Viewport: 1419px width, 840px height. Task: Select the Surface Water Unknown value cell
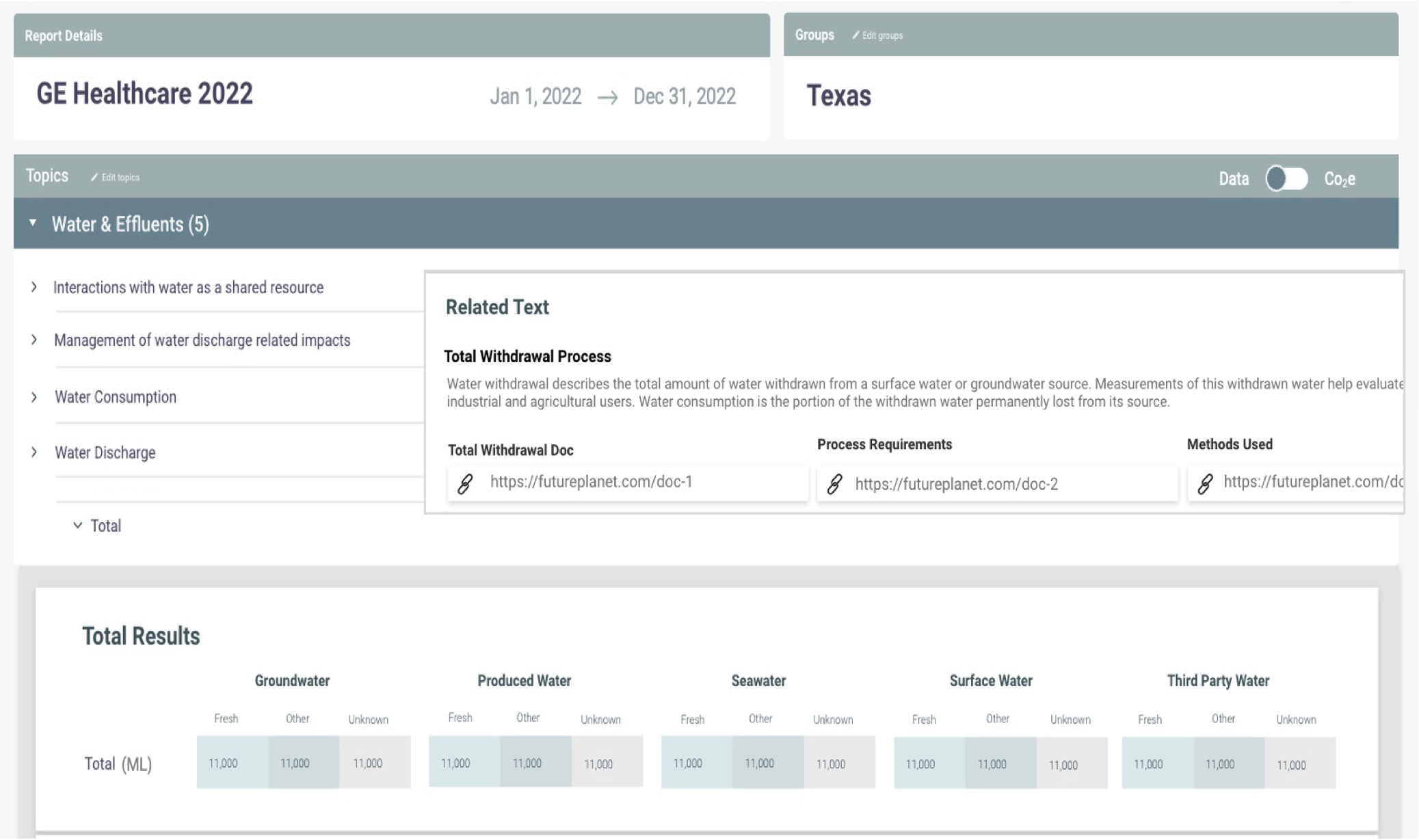1072,763
